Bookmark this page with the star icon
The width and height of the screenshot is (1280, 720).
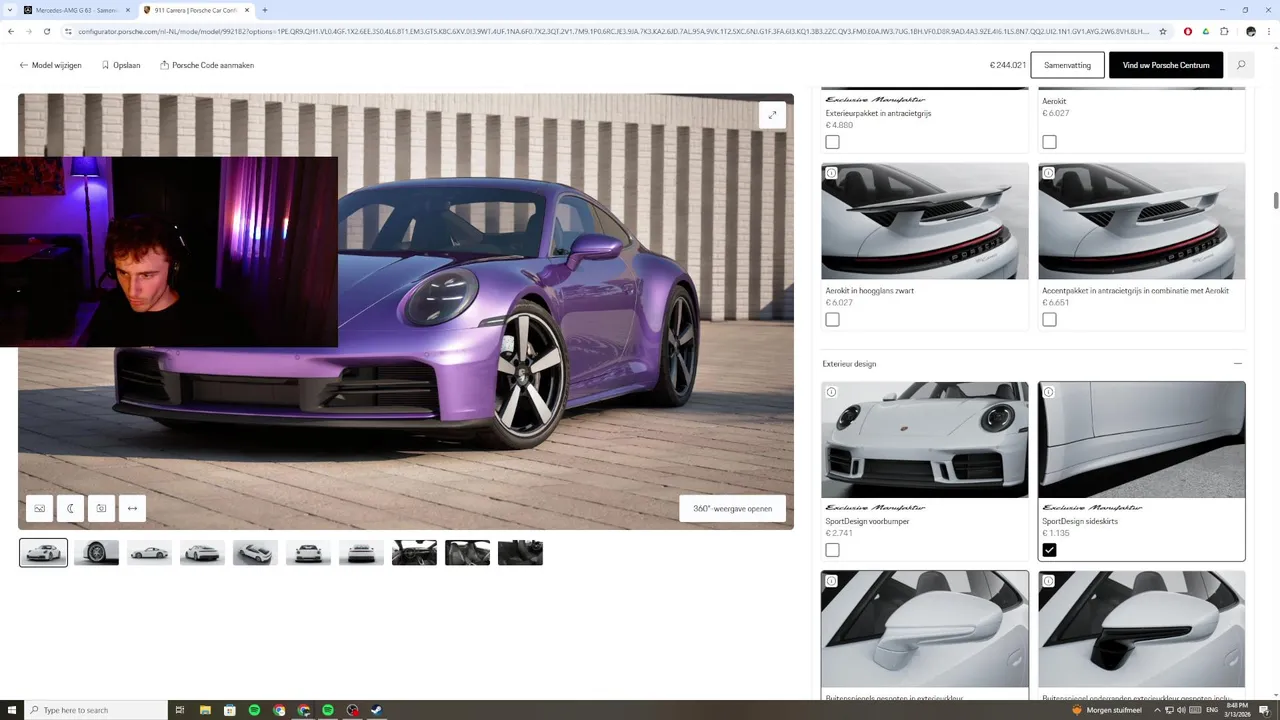coord(1163,31)
